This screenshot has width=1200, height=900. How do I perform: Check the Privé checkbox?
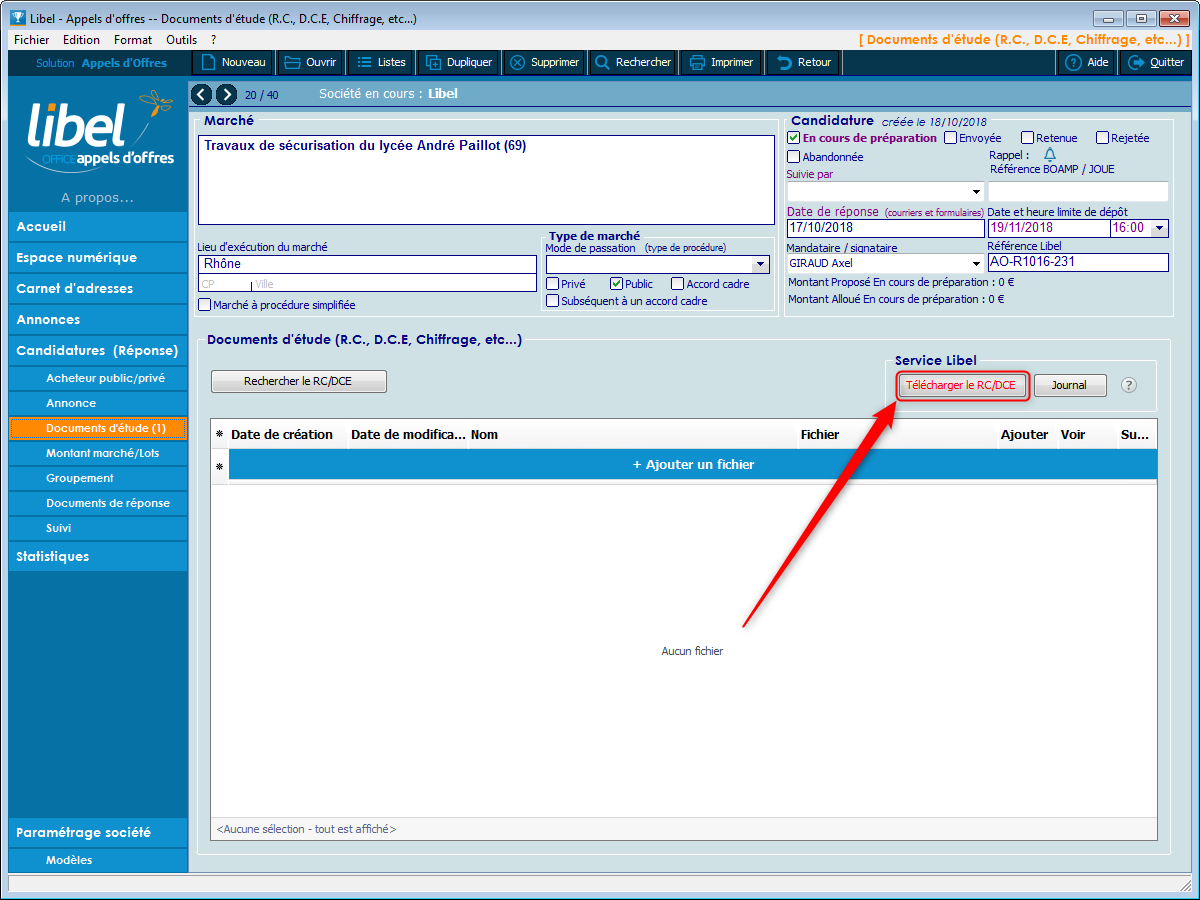coord(553,284)
